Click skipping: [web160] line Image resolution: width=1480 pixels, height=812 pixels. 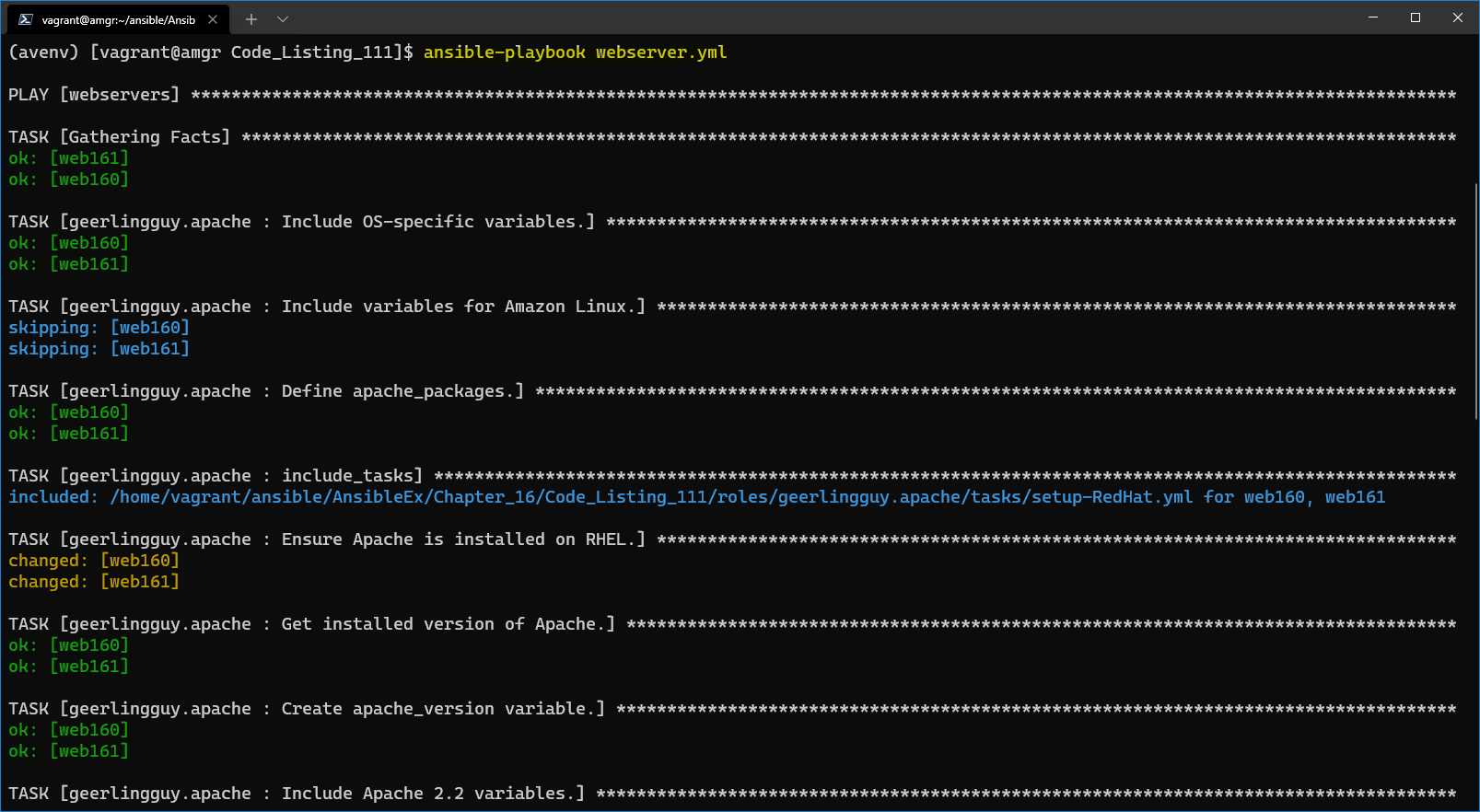[x=99, y=328]
